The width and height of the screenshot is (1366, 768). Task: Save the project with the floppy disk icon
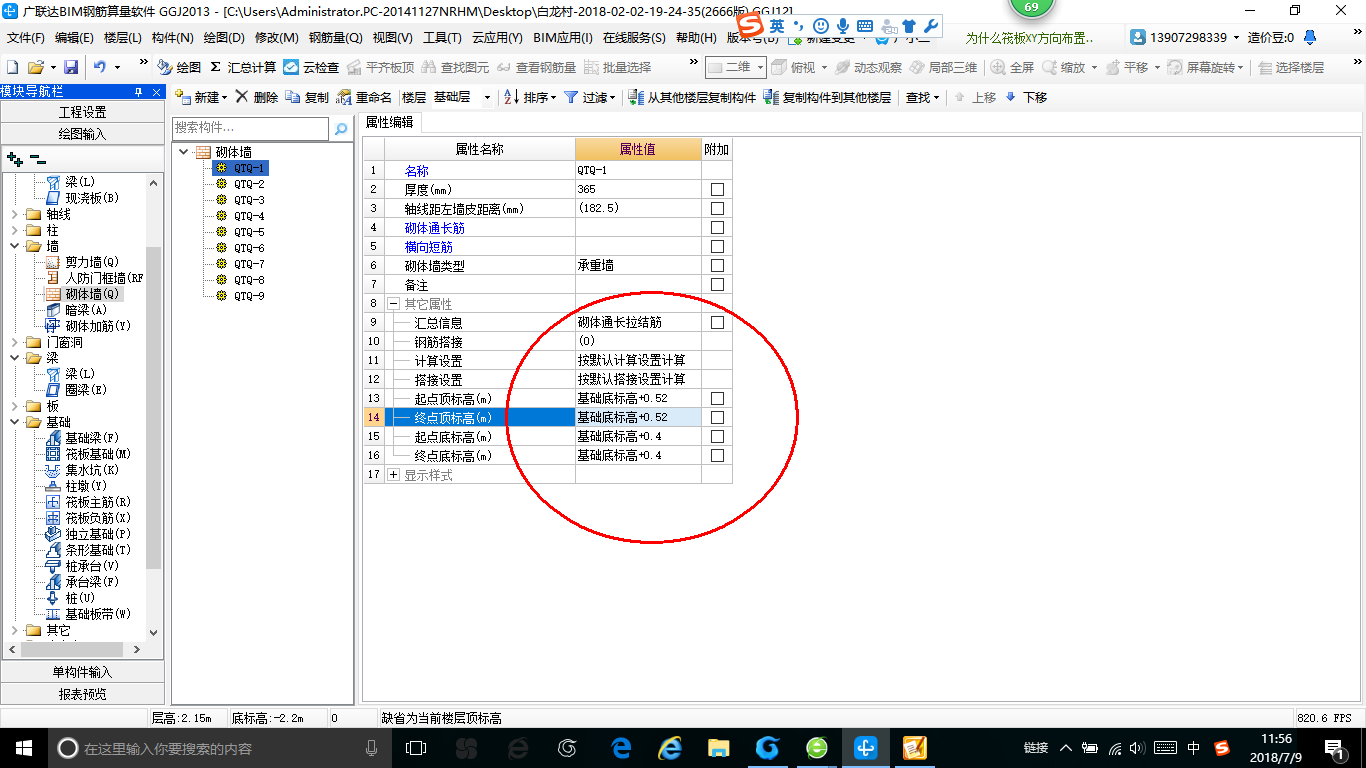71,67
